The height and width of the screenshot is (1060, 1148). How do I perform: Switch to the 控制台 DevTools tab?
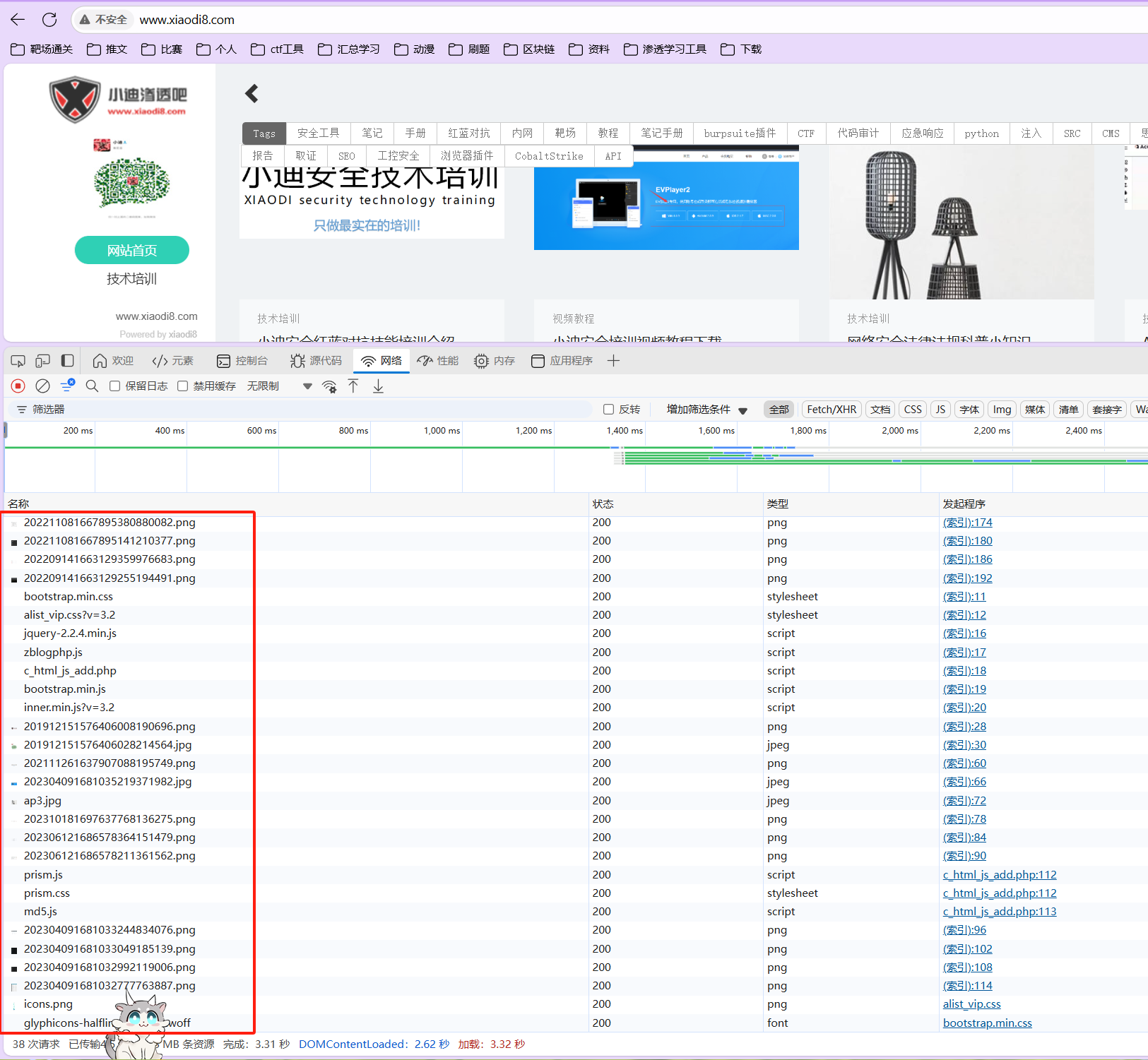click(242, 361)
